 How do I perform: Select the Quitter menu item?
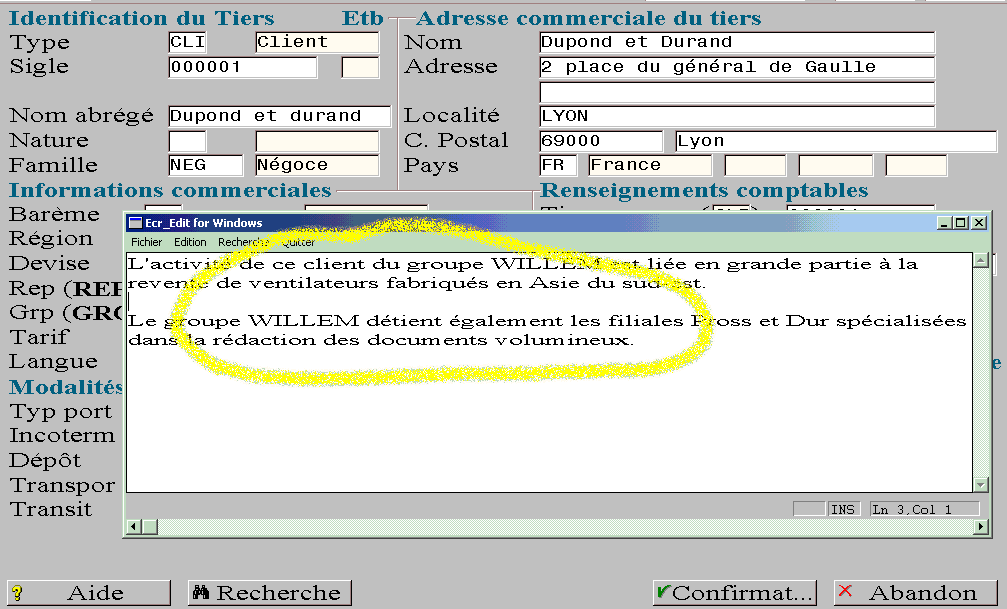pos(299,242)
